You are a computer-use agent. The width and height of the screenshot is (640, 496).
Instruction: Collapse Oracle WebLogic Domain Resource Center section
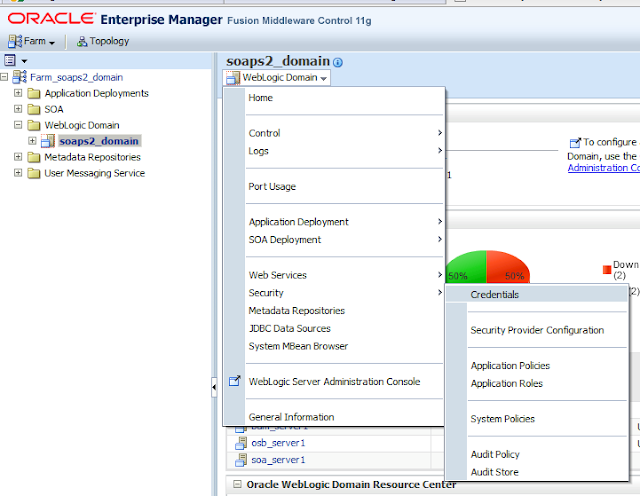pyautogui.click(x=237, y=484)
